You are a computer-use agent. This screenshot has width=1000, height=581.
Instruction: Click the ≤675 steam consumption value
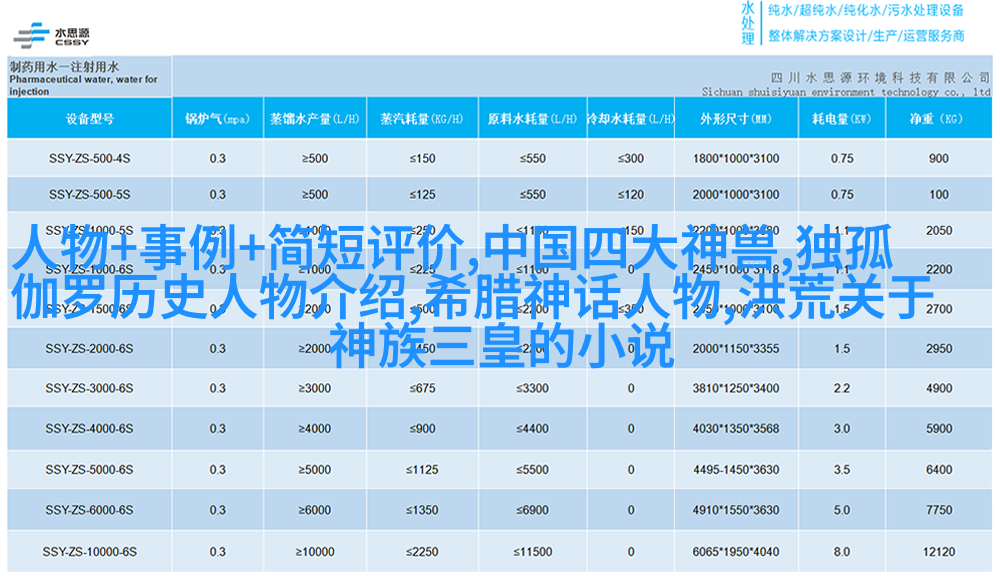(422, 388)
